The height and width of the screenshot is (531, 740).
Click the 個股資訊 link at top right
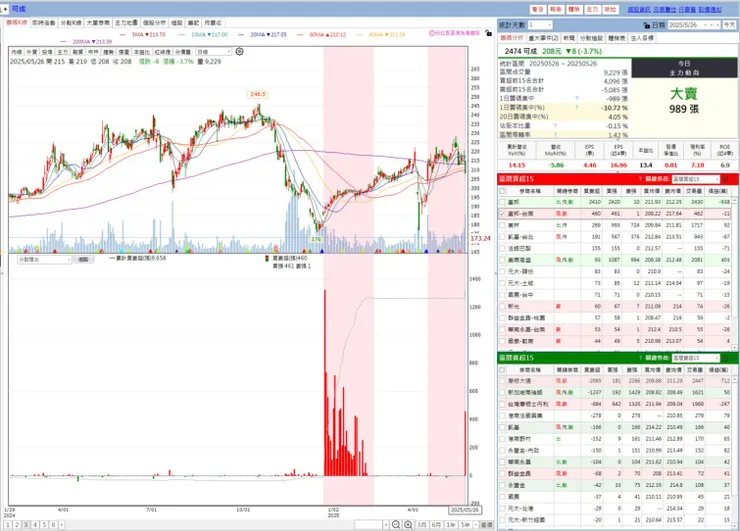click(639, 9)
